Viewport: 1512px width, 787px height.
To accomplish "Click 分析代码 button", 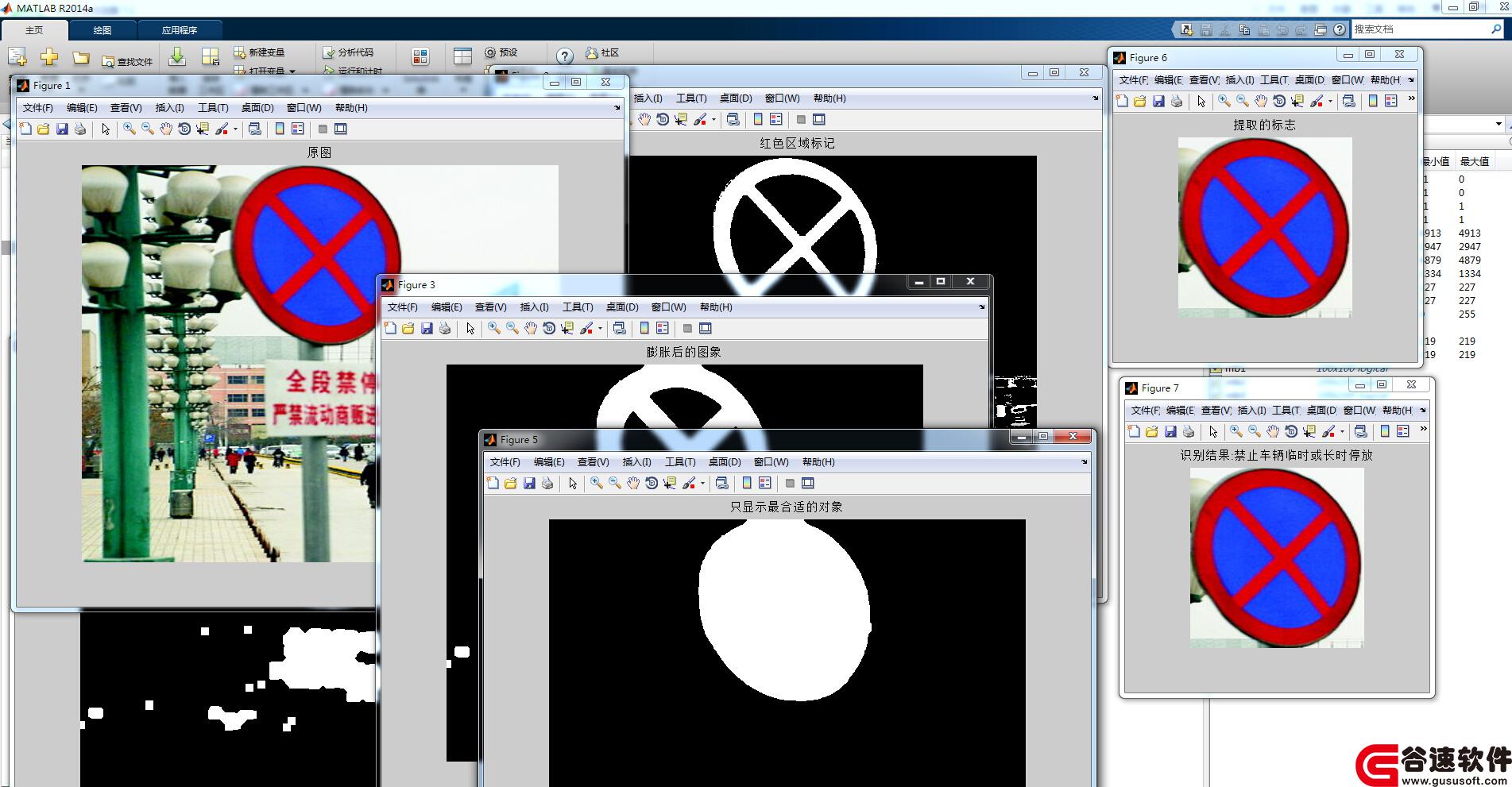I will [348, 52].
